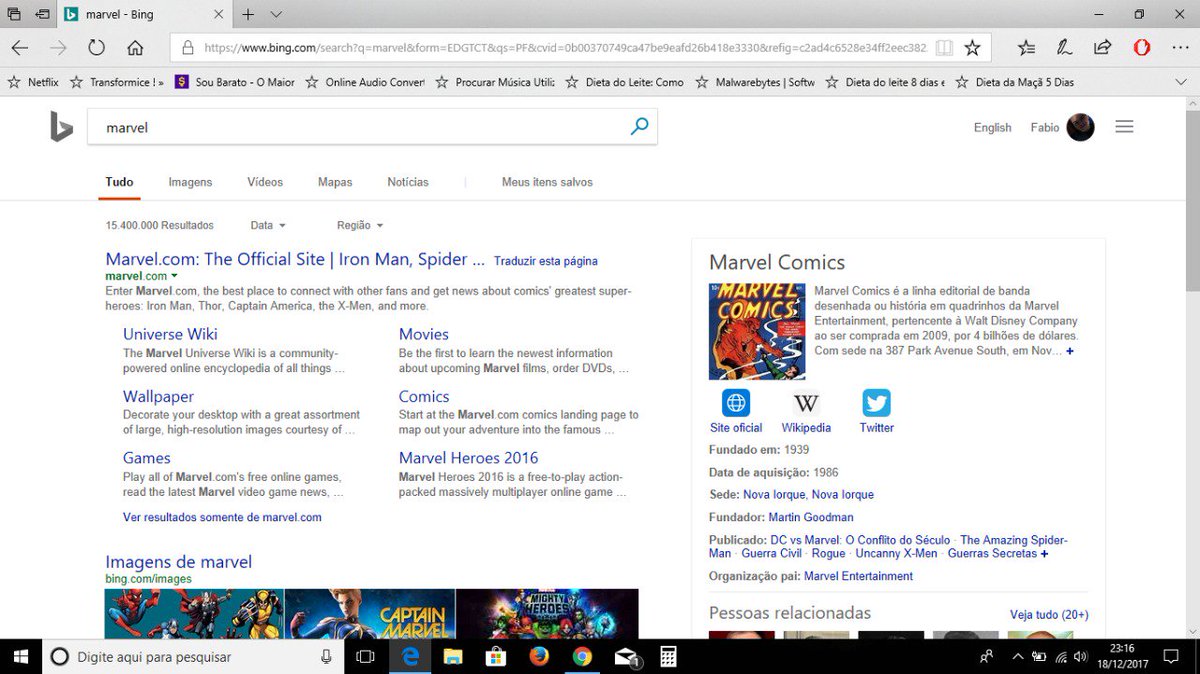The image size is (1200, 674).
Task: Click the red Opera extension icon
Action: tap(1141, 47)
